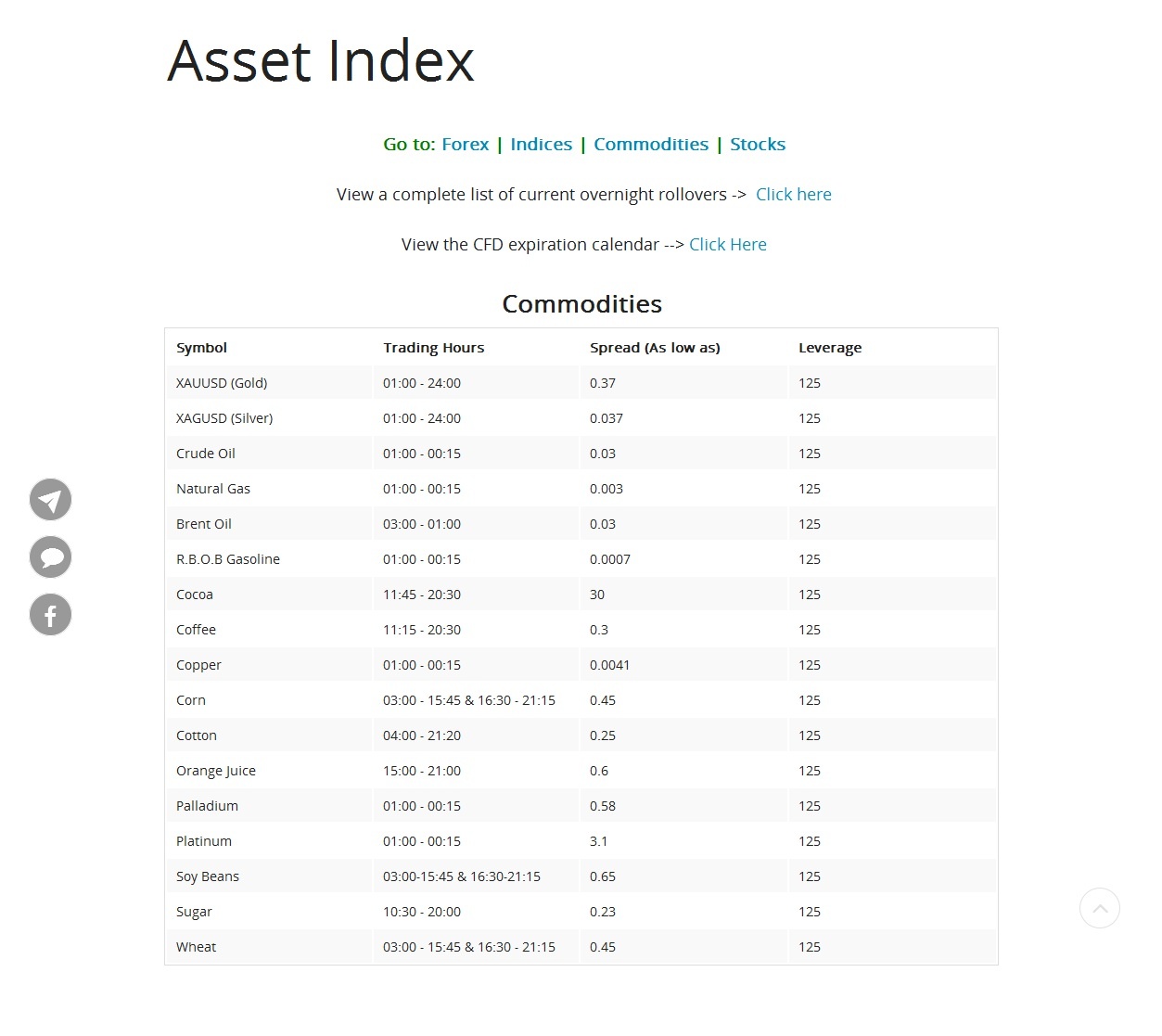Select the Cocoa commodity row

click(x=581, y=594)
